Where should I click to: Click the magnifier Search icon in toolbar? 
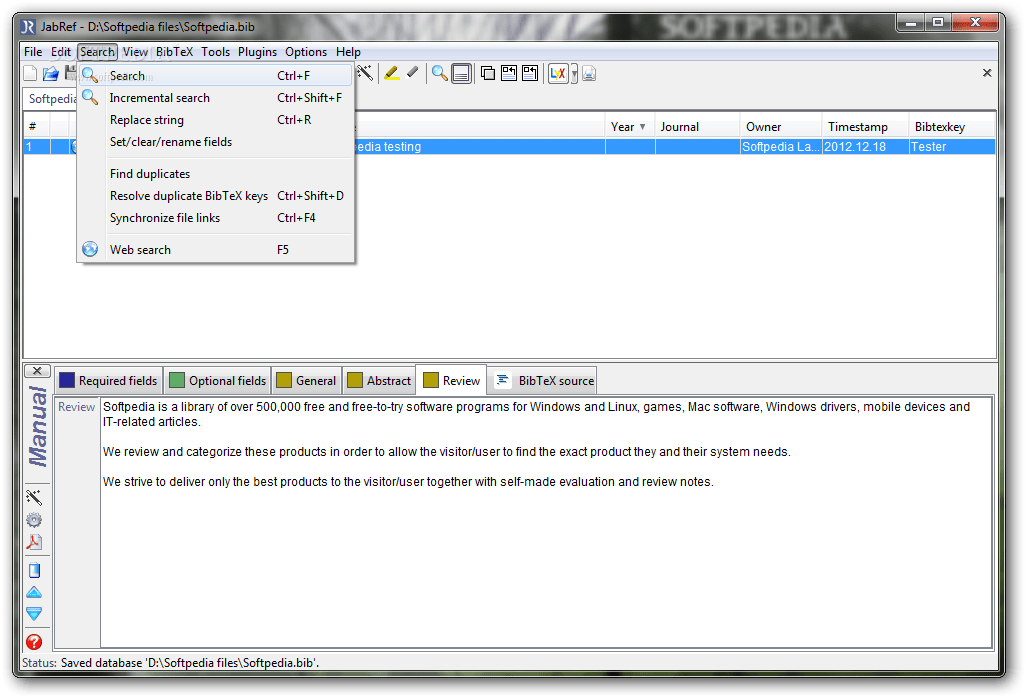coord(440,73)
